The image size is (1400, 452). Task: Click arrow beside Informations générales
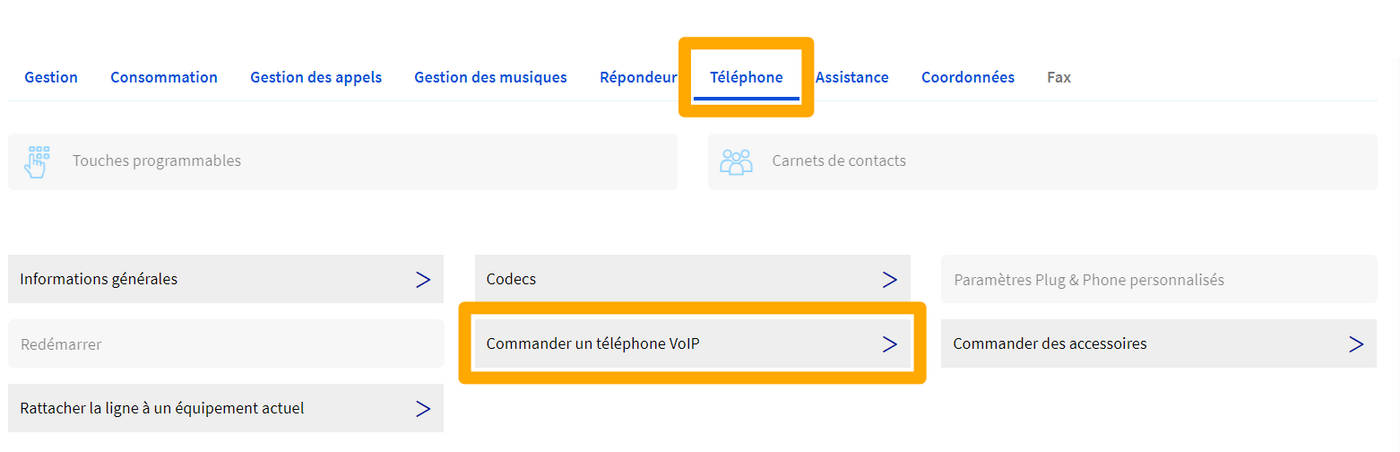(423, 279)
